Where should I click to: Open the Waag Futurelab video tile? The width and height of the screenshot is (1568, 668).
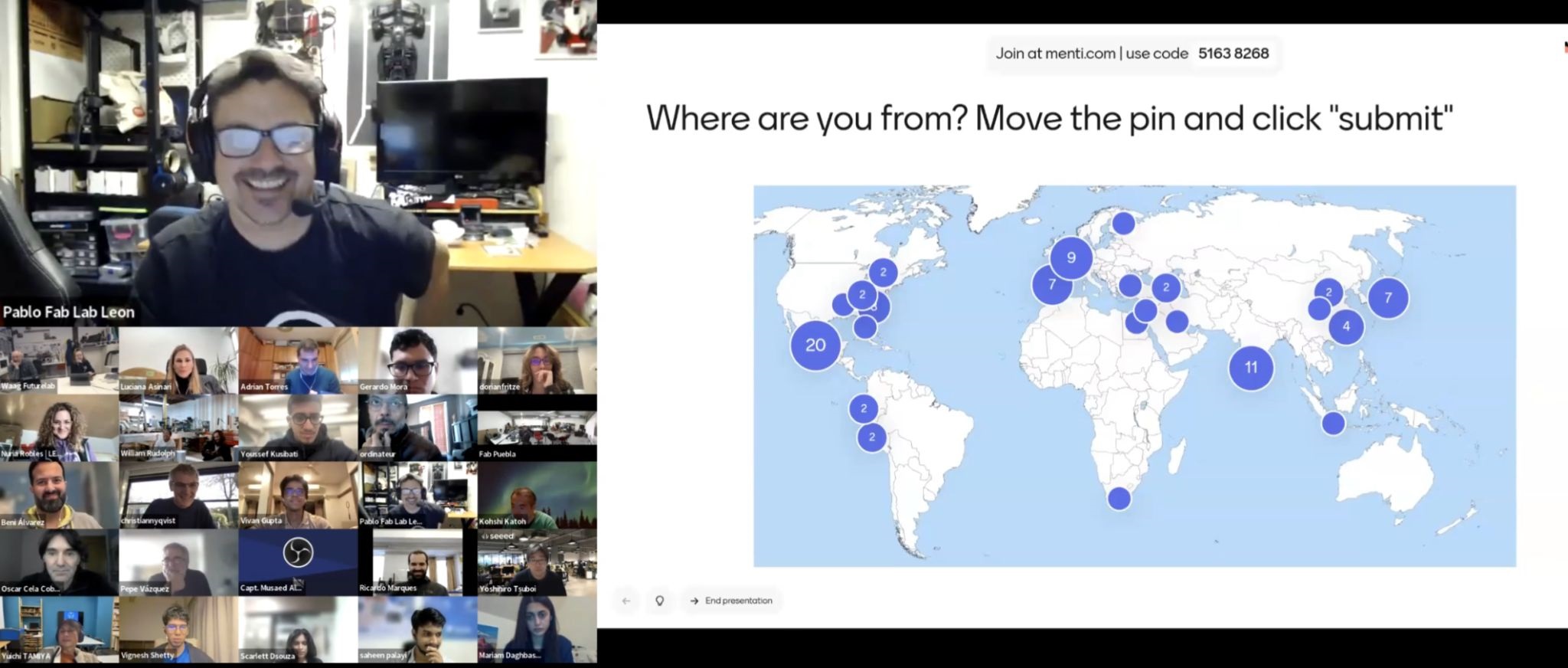[x=59, y=361]
